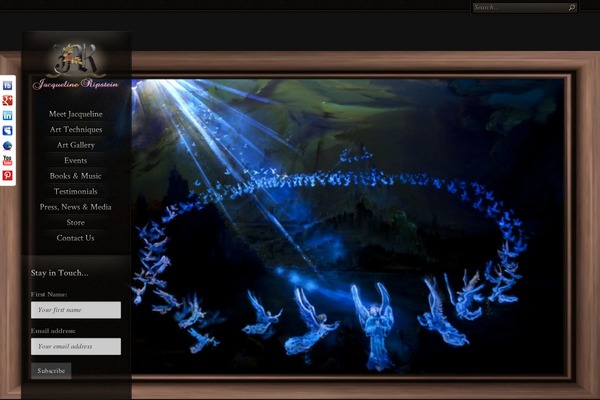Screen dimensions: 600x400
Task: Open Art Techniques menu item
Action: click(x=76, y=129)
